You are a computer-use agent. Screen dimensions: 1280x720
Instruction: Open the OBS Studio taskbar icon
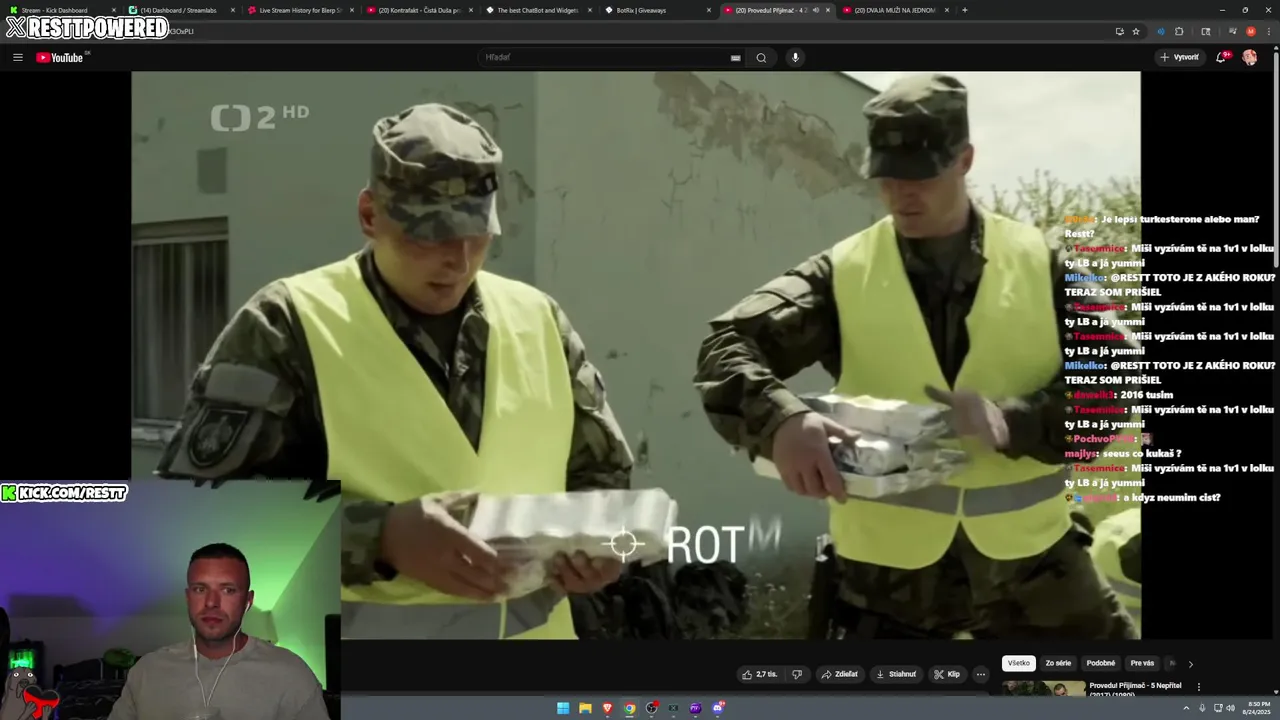[651, 708]
